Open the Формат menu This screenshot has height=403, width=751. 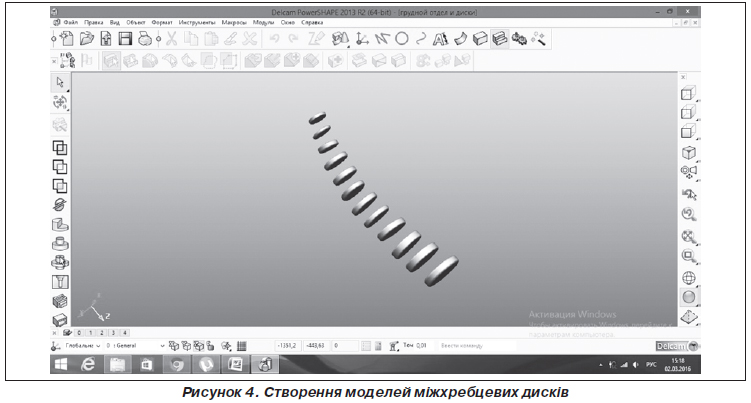(x=162, y=23)
